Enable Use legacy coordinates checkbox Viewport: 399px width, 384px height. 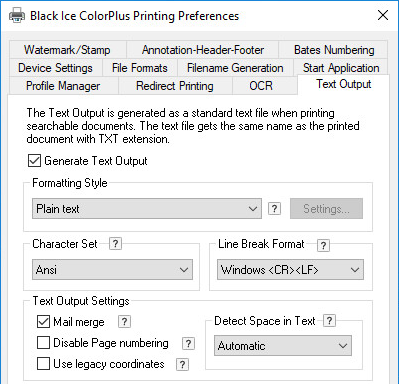coord(43,364)
